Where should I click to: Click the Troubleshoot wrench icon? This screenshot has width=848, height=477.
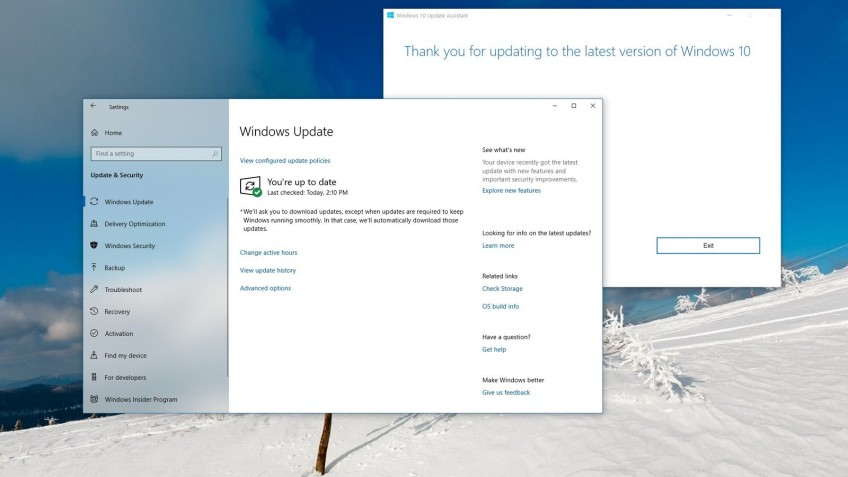[94, 289]
